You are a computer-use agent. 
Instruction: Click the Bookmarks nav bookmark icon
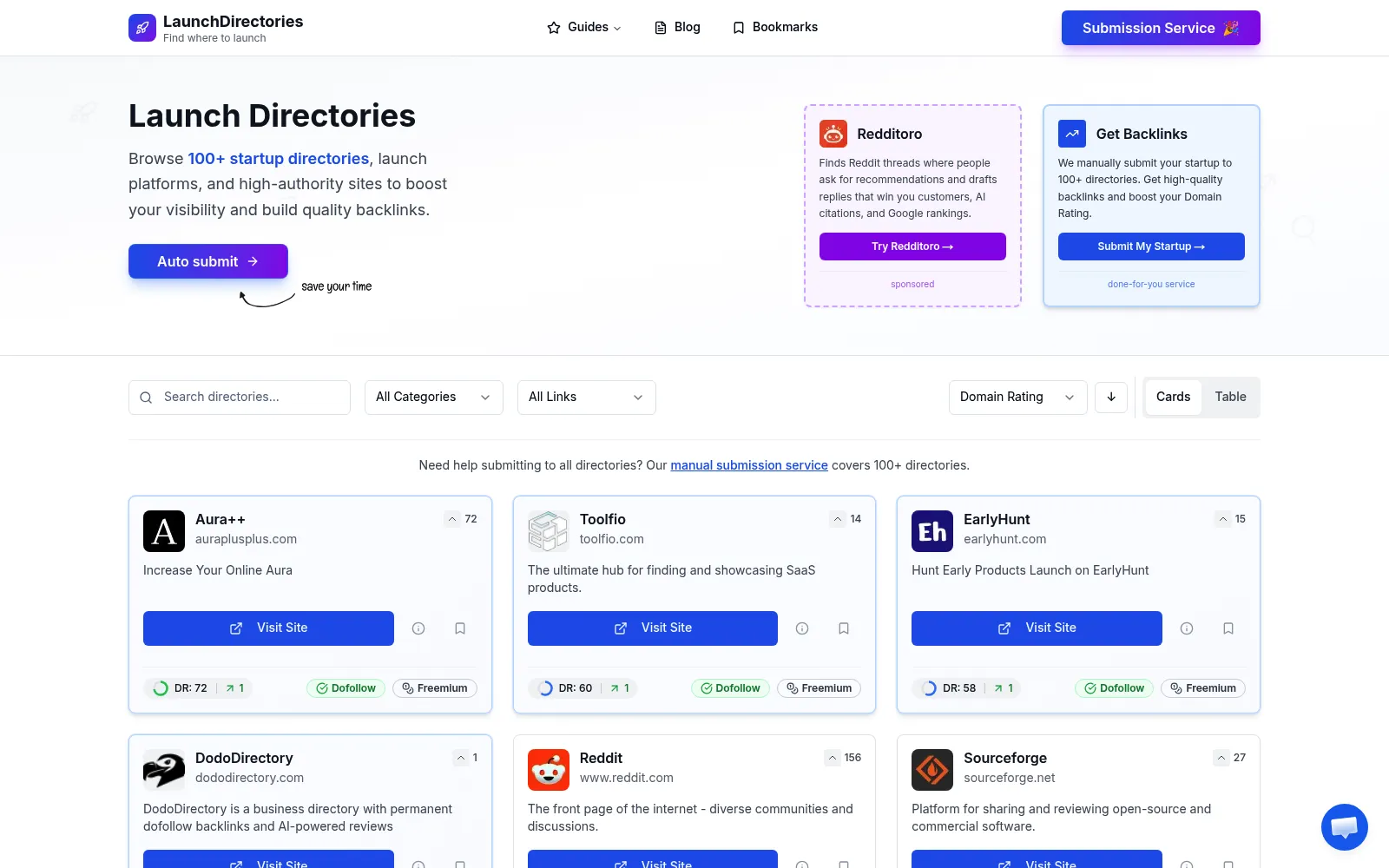pyautogui.click(x=739, y=28)
